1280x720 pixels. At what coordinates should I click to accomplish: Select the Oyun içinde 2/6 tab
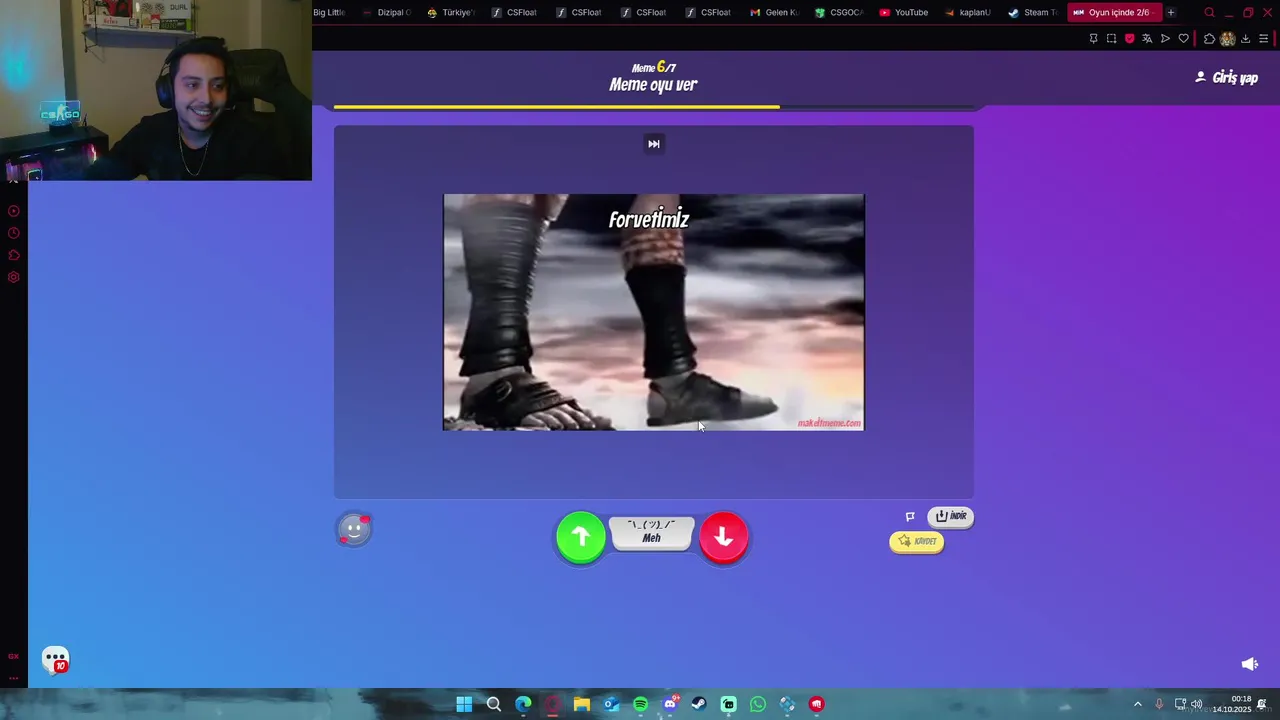[x=1114, y=13]
